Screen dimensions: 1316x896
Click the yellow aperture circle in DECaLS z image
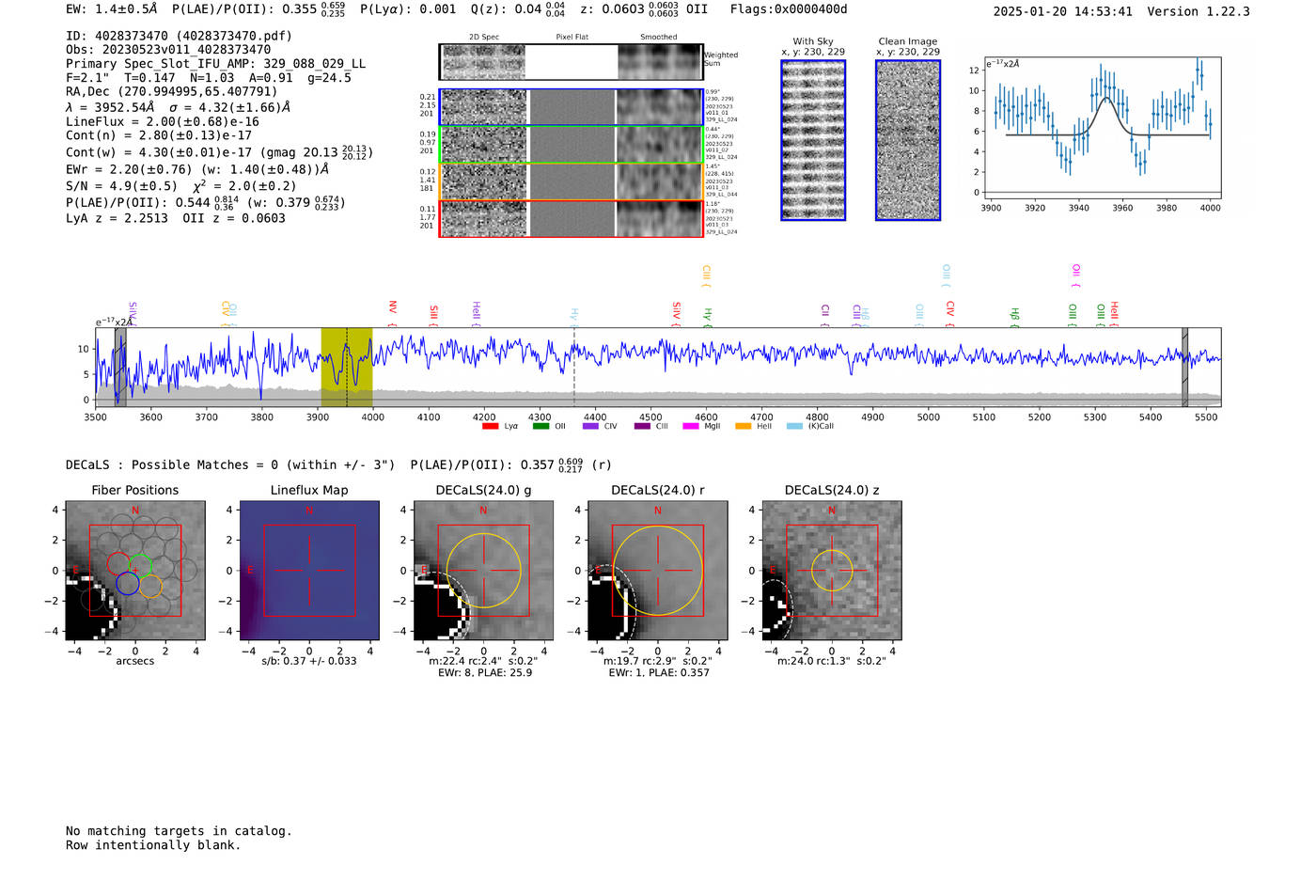832,571
